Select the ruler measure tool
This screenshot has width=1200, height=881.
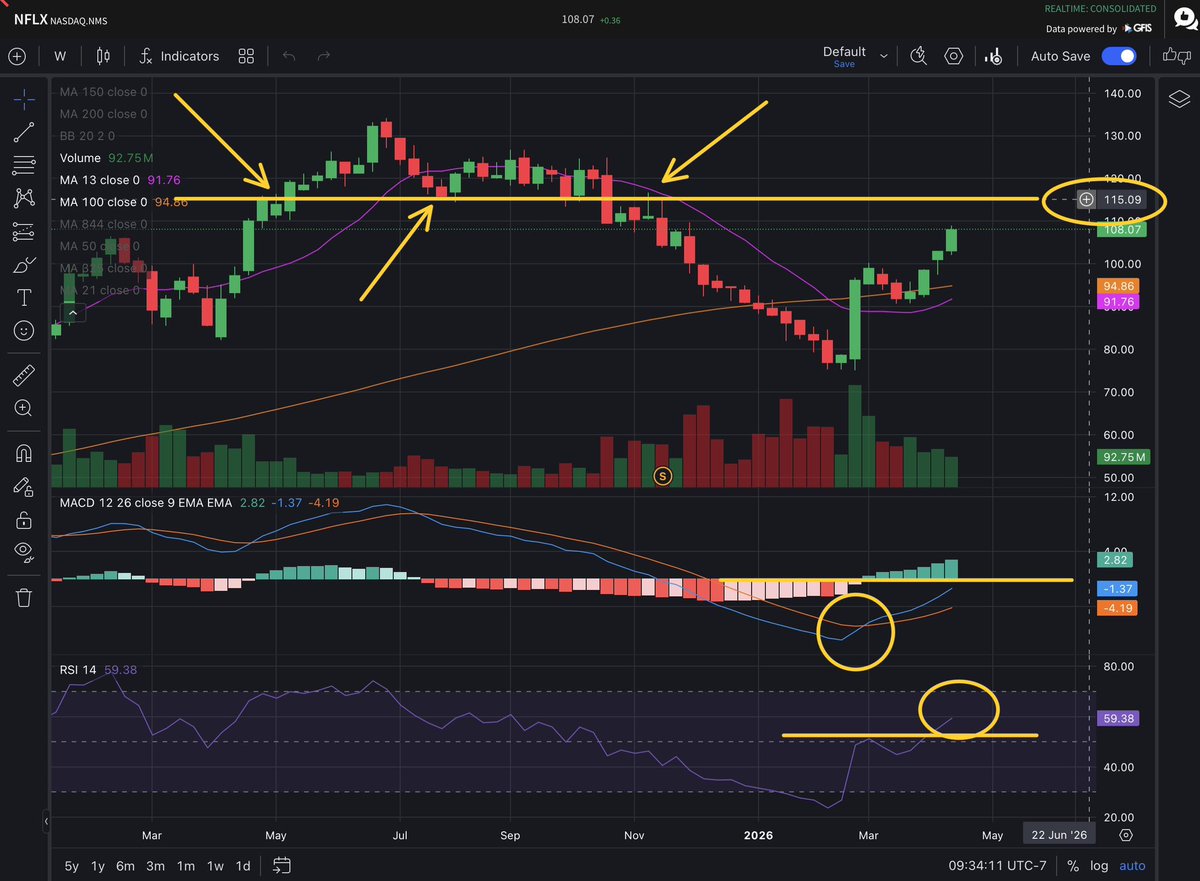pyautogui.click(x=25, y=376)
